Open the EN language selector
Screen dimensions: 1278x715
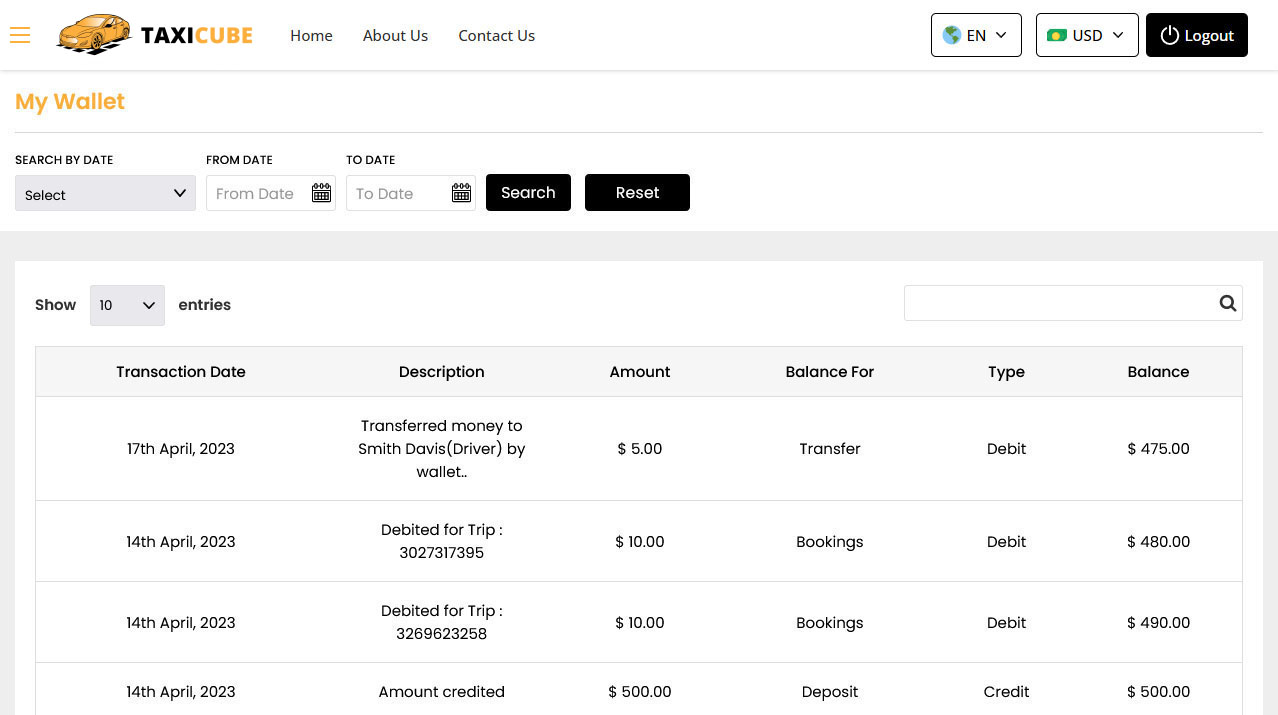coord(976,35)
